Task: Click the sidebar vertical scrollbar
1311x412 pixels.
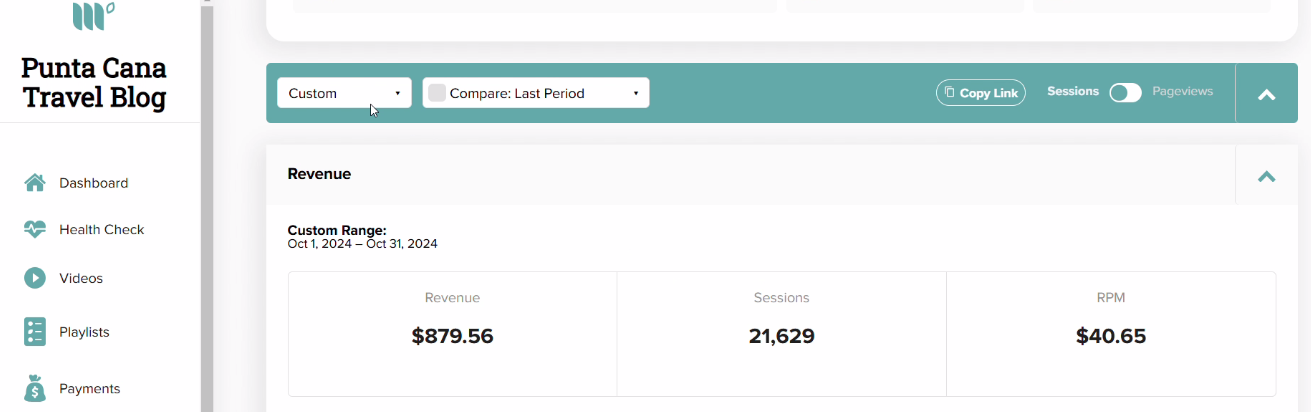Action: 207,206
